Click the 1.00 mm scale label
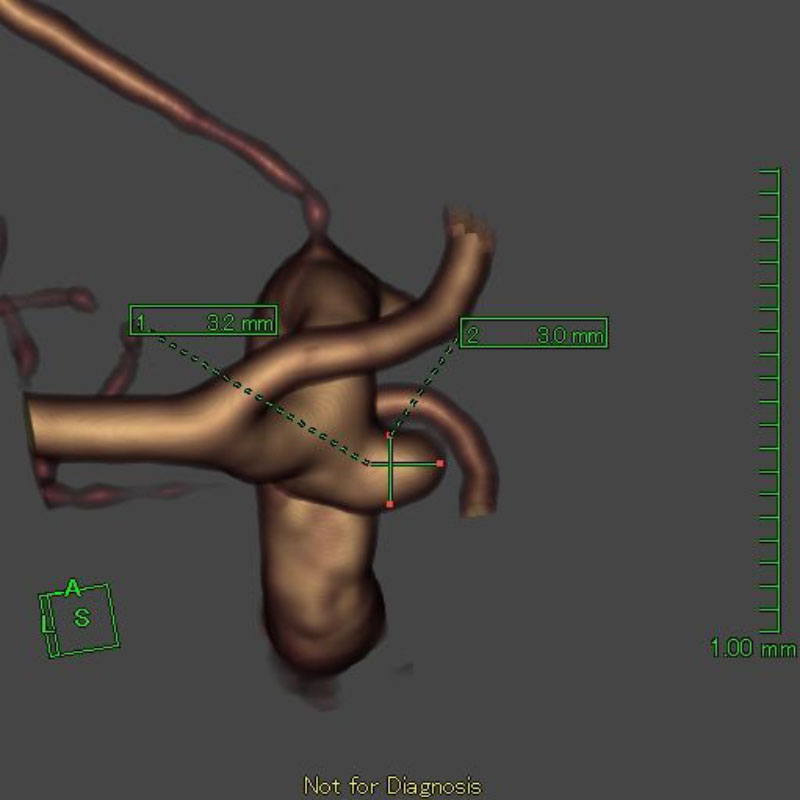This screenshot has height=800, width=800. coord(751,649)
